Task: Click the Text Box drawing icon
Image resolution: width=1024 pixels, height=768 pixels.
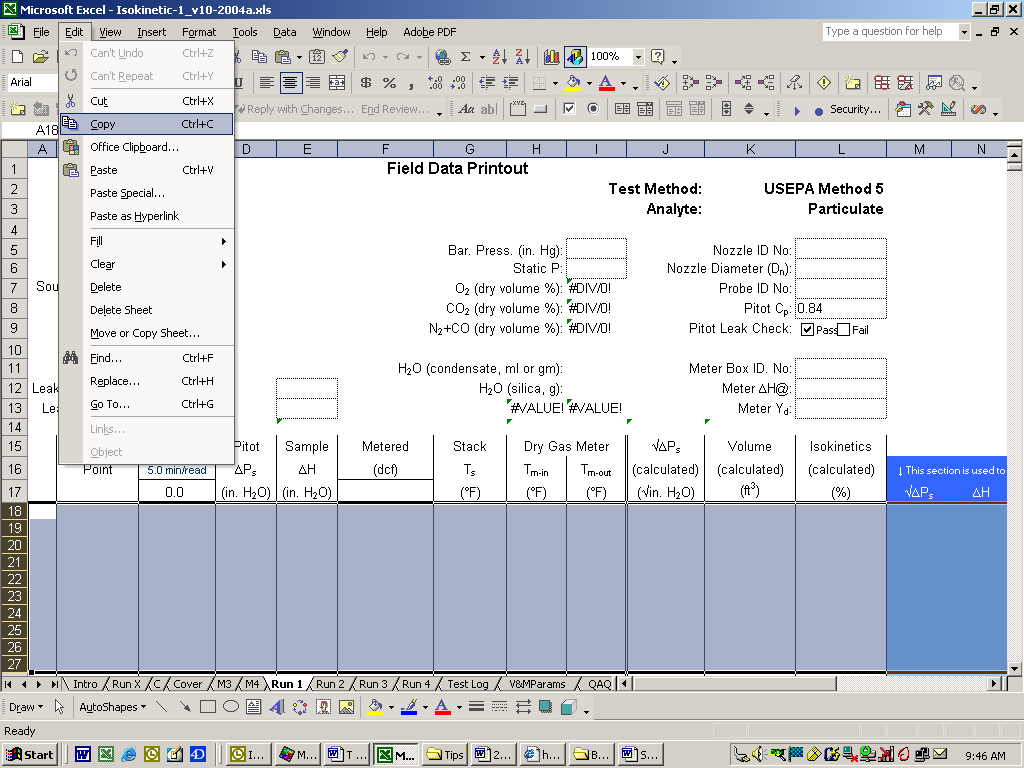Action: click(253, 707)
